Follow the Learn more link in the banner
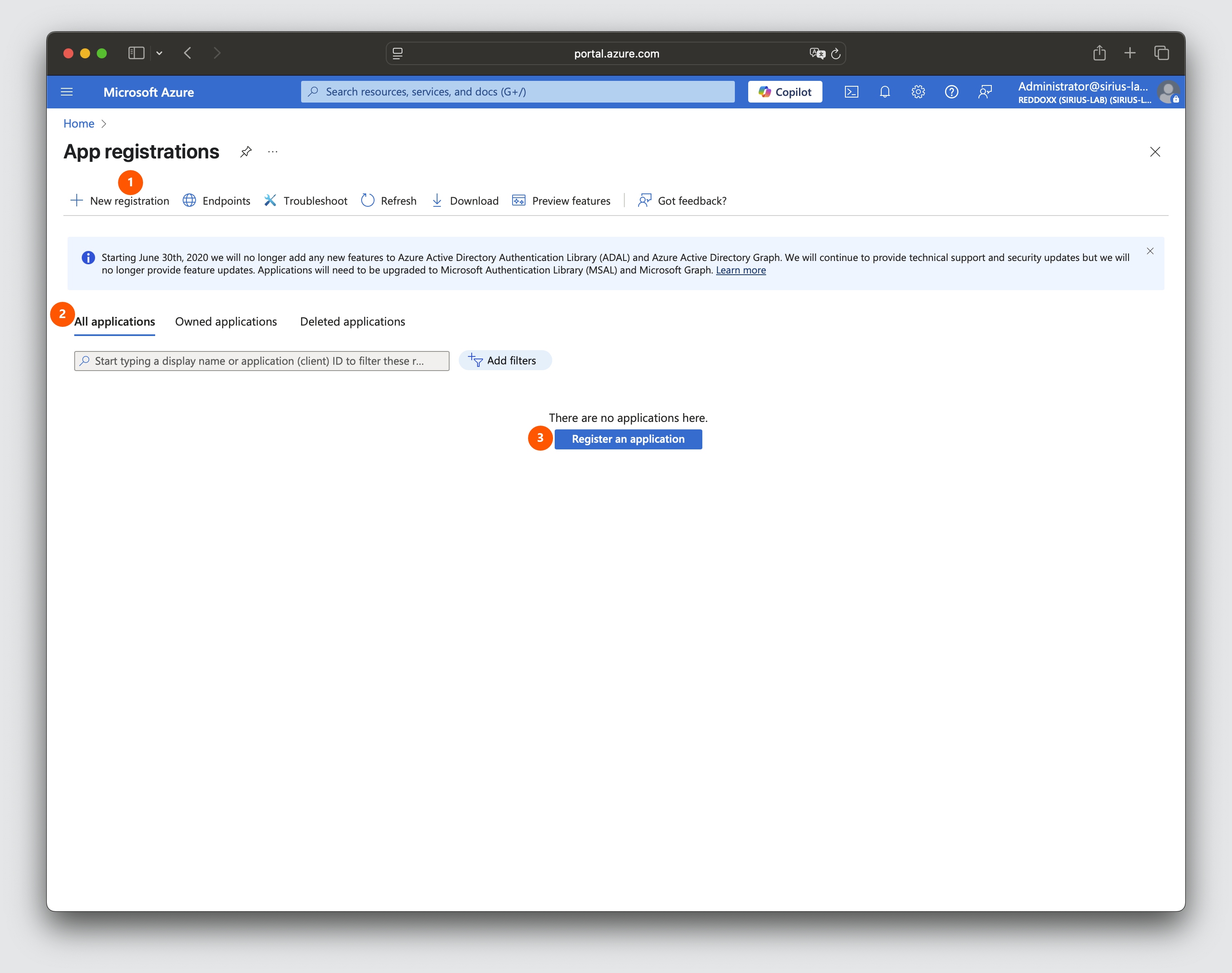The width and height of the screenshot is (1232, 973). tap(741, 270)
